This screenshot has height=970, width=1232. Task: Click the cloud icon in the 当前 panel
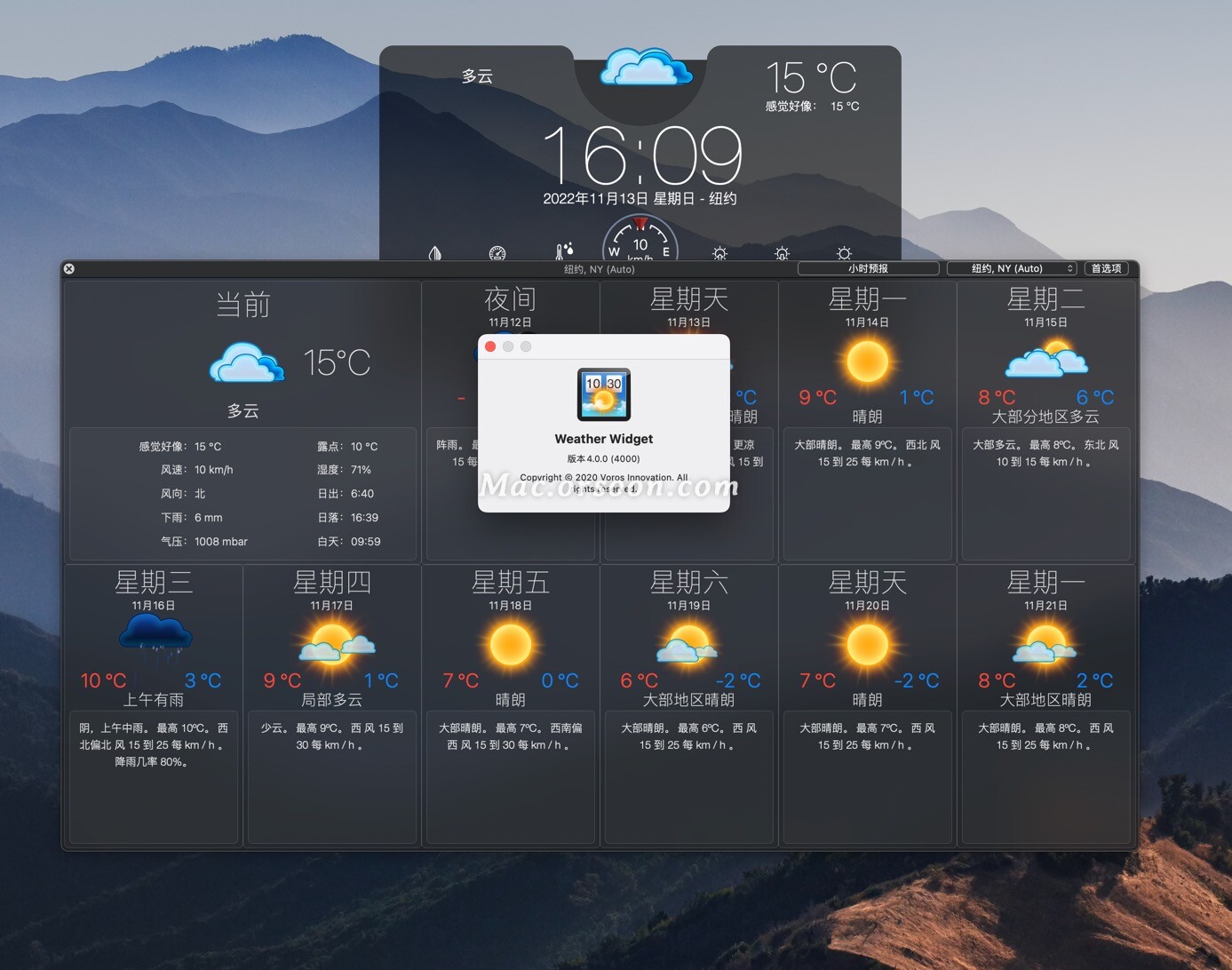click(x=247, y=362)
